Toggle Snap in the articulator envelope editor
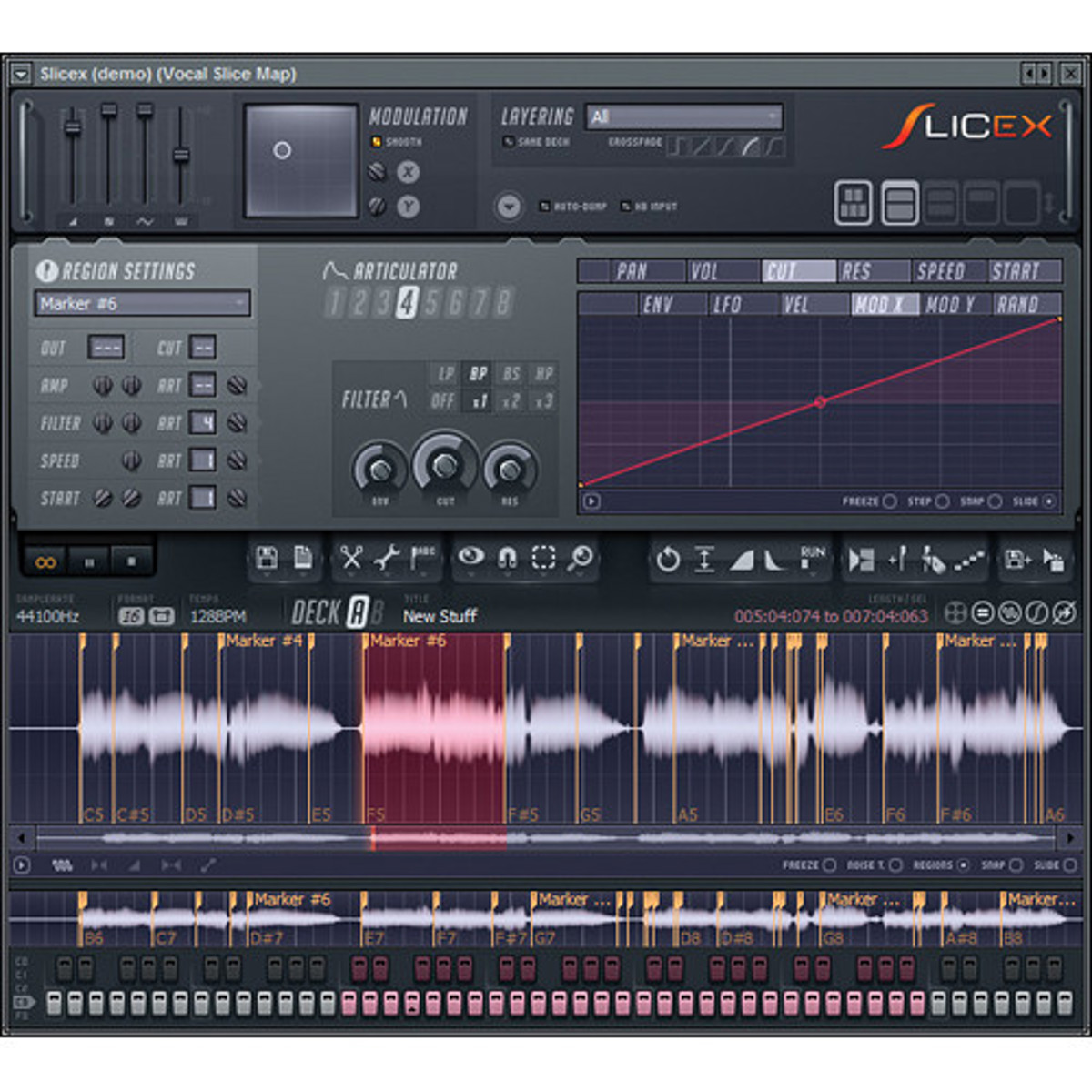 pyautogui.click(x=980, y=501)
